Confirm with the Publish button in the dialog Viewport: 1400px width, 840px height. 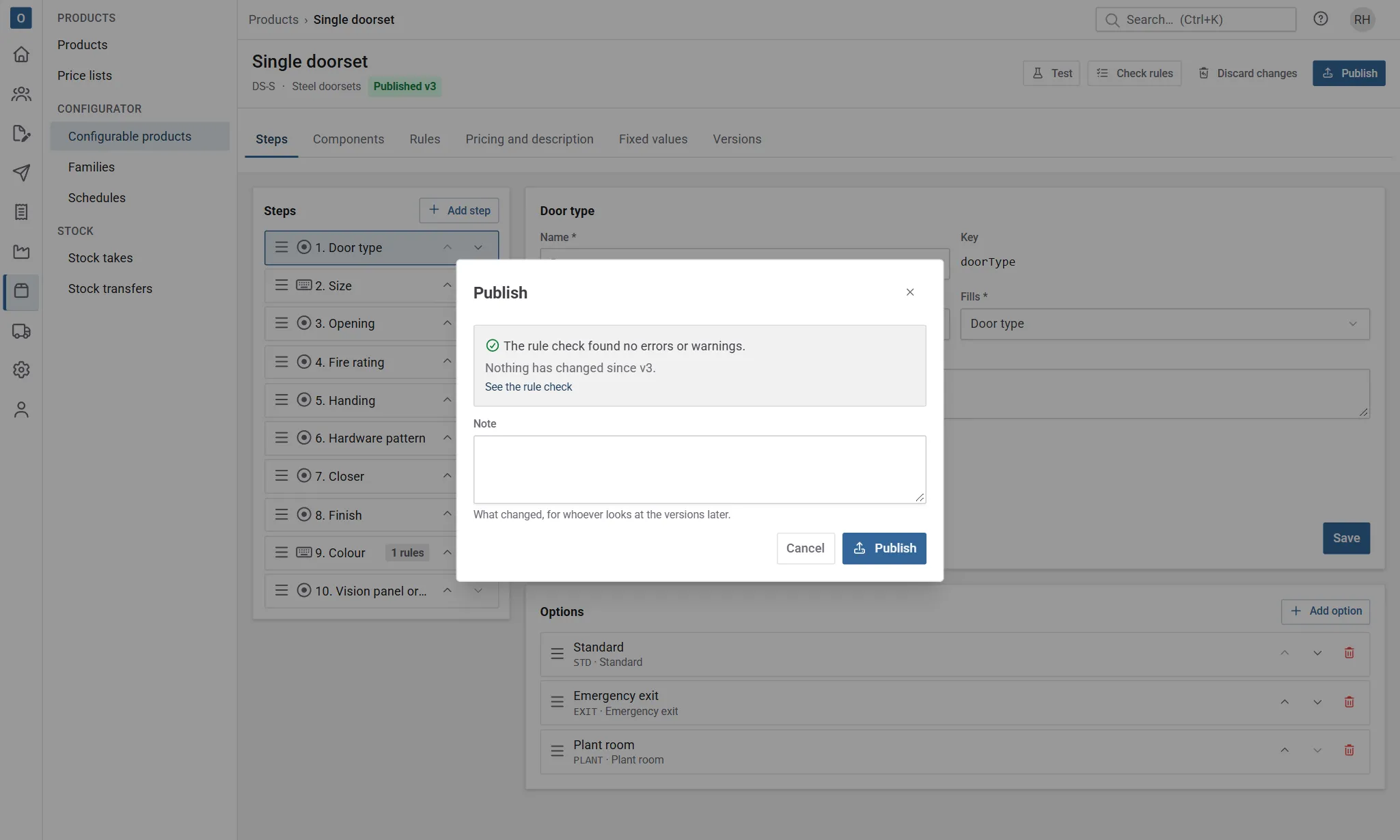pyautogui.click(x=883, y=548)
